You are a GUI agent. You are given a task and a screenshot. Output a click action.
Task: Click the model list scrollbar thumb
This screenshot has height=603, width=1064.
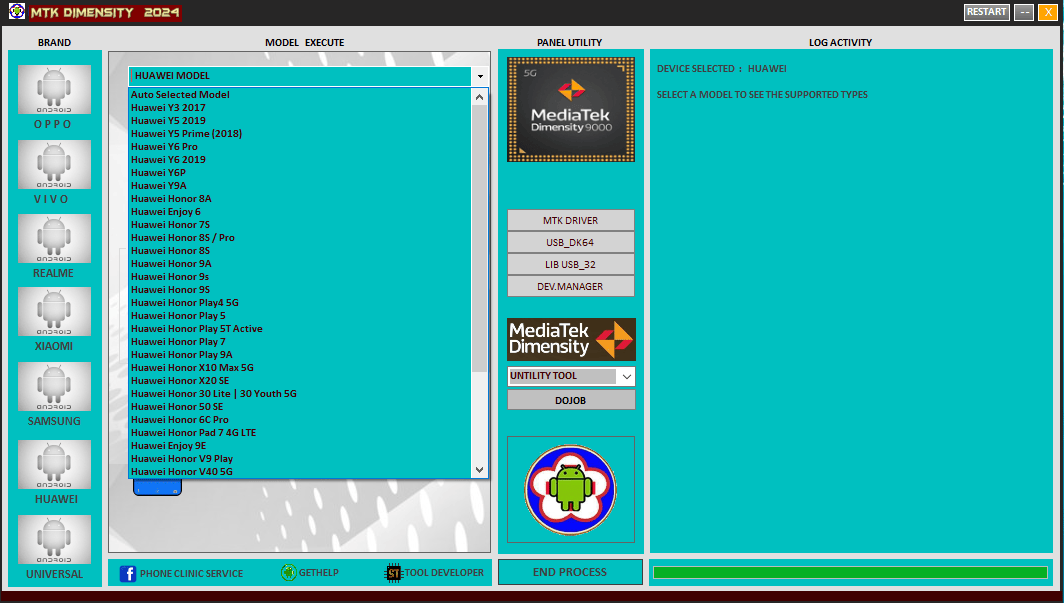pyautogui.click(x=479, y=239)
